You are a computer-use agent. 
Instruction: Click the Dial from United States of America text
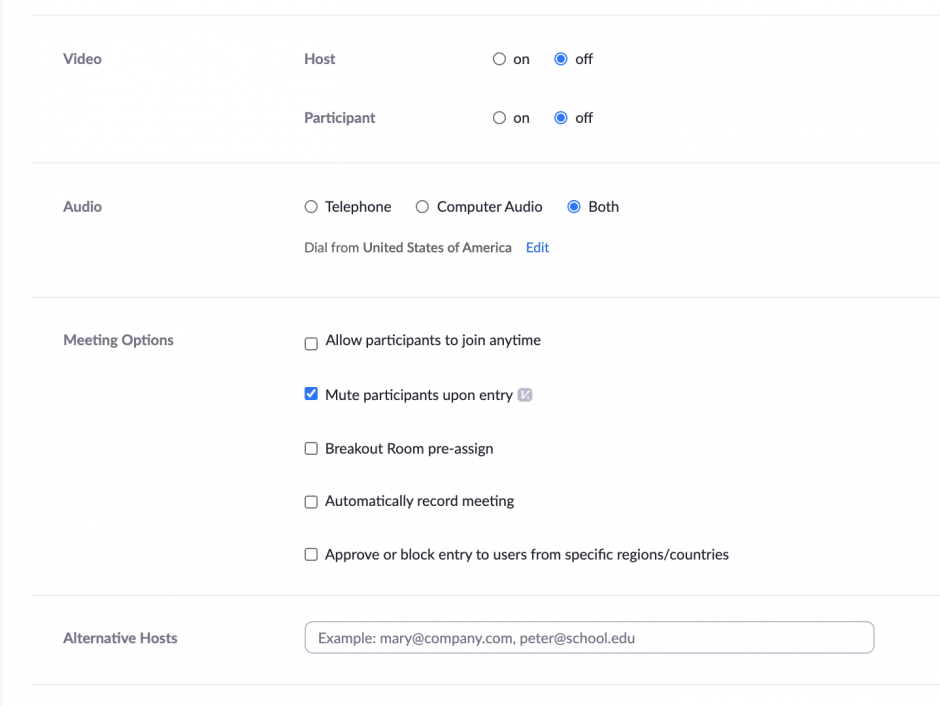(407, 248)
